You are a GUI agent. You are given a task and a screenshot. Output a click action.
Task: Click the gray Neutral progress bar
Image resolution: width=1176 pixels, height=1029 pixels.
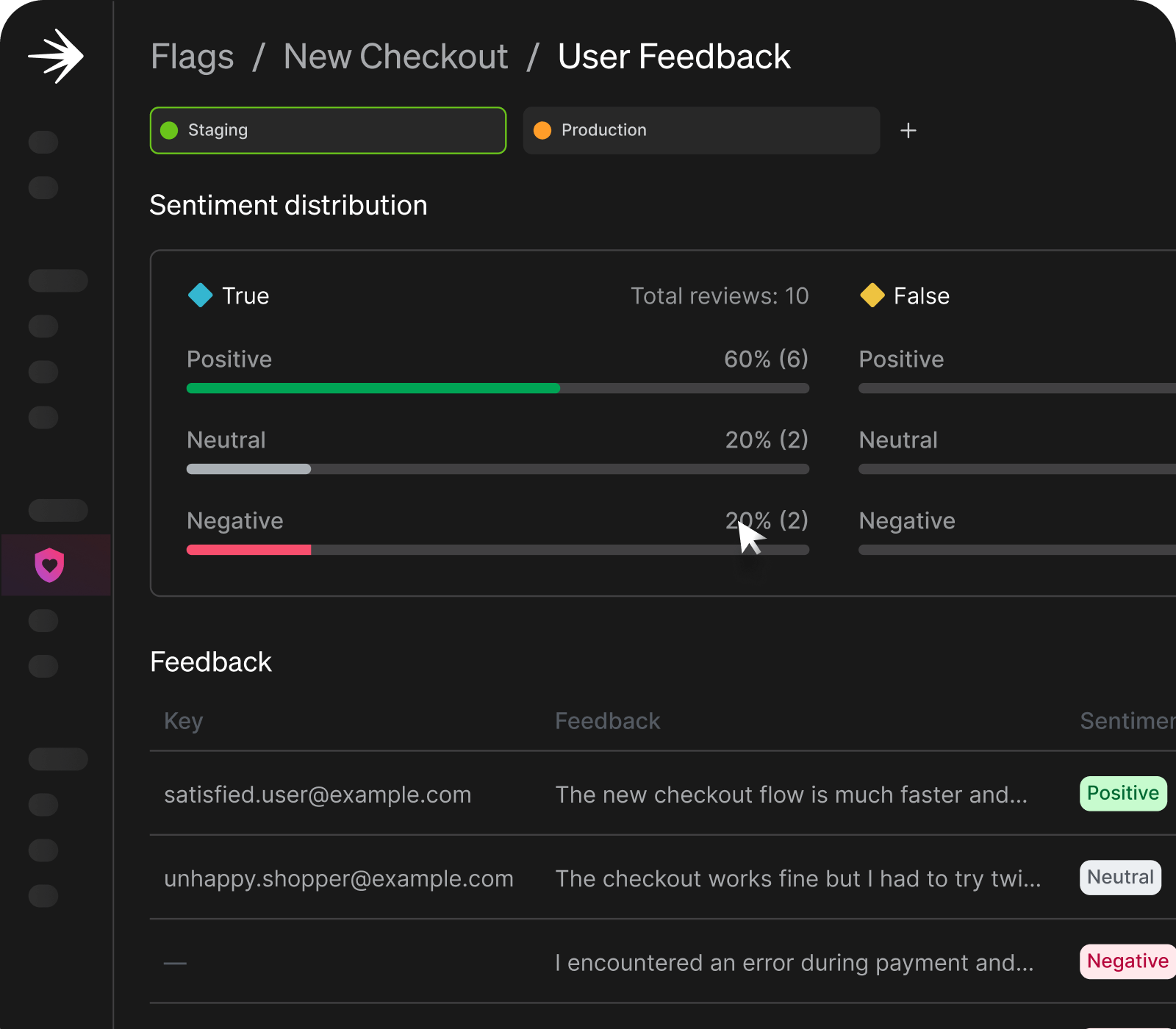[248, 469]
